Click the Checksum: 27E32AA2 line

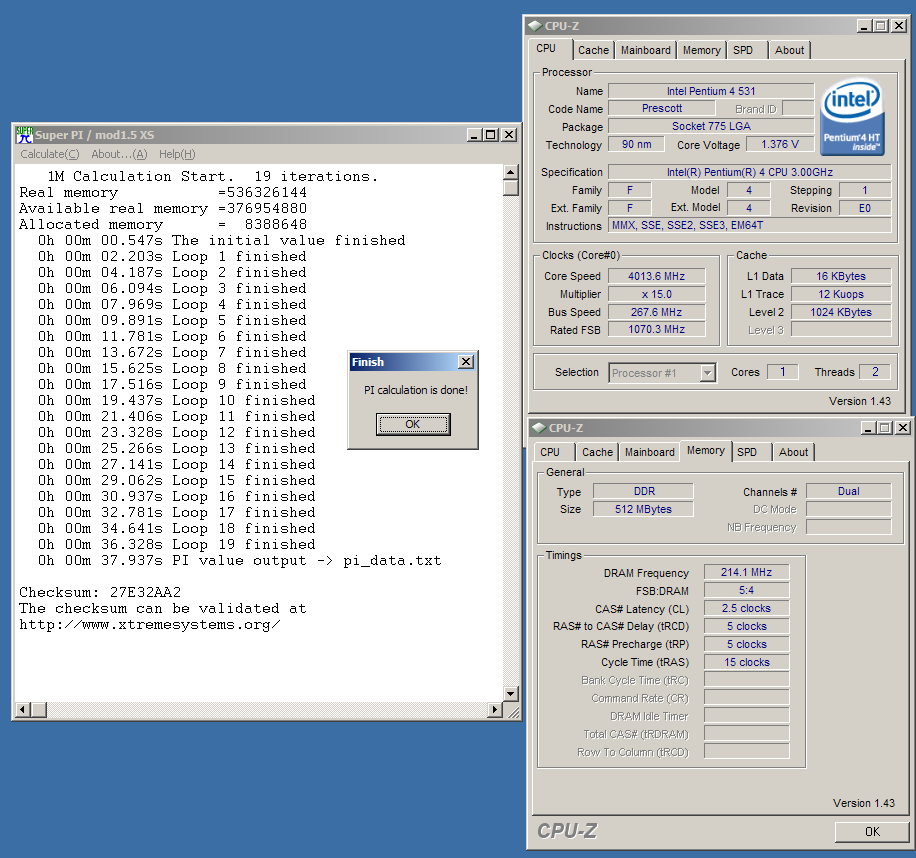[x=100, y=592]
